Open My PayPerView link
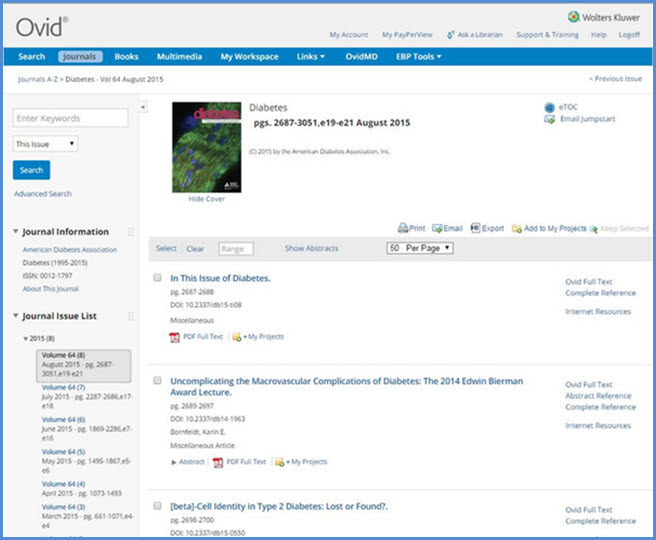Image resolution: width=656 pixels, height=540 pixels. pos(407,35)
